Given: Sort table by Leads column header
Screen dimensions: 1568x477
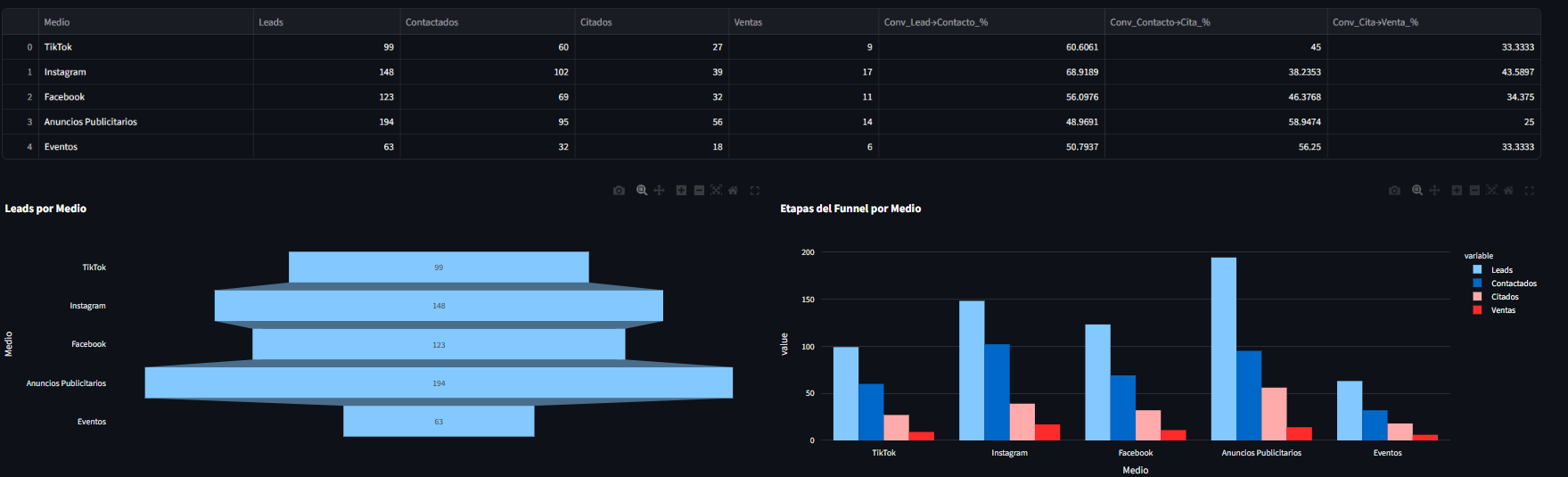Looking at the screenshot, I should (271, 22).
